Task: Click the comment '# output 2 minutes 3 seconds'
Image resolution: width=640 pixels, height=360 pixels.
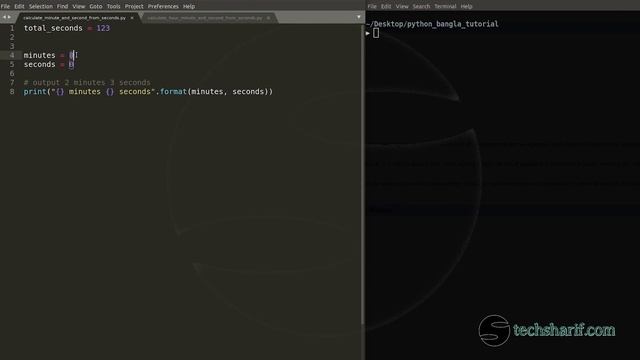Action: click(x=87, y=82)
